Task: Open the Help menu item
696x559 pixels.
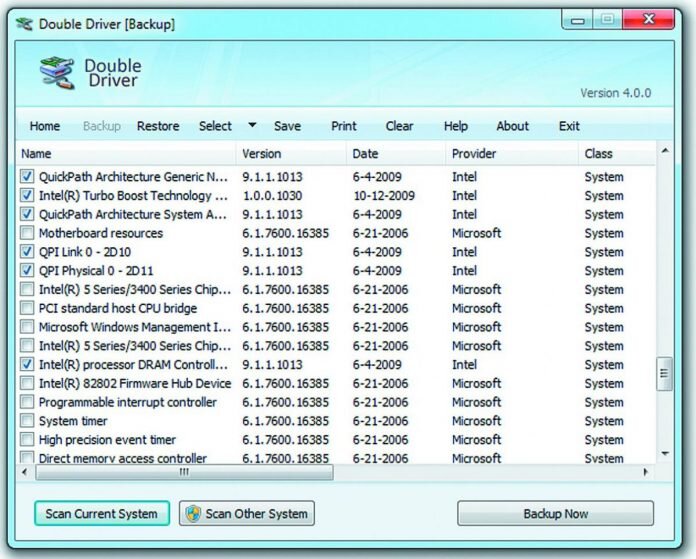Action: click(456, 126)
